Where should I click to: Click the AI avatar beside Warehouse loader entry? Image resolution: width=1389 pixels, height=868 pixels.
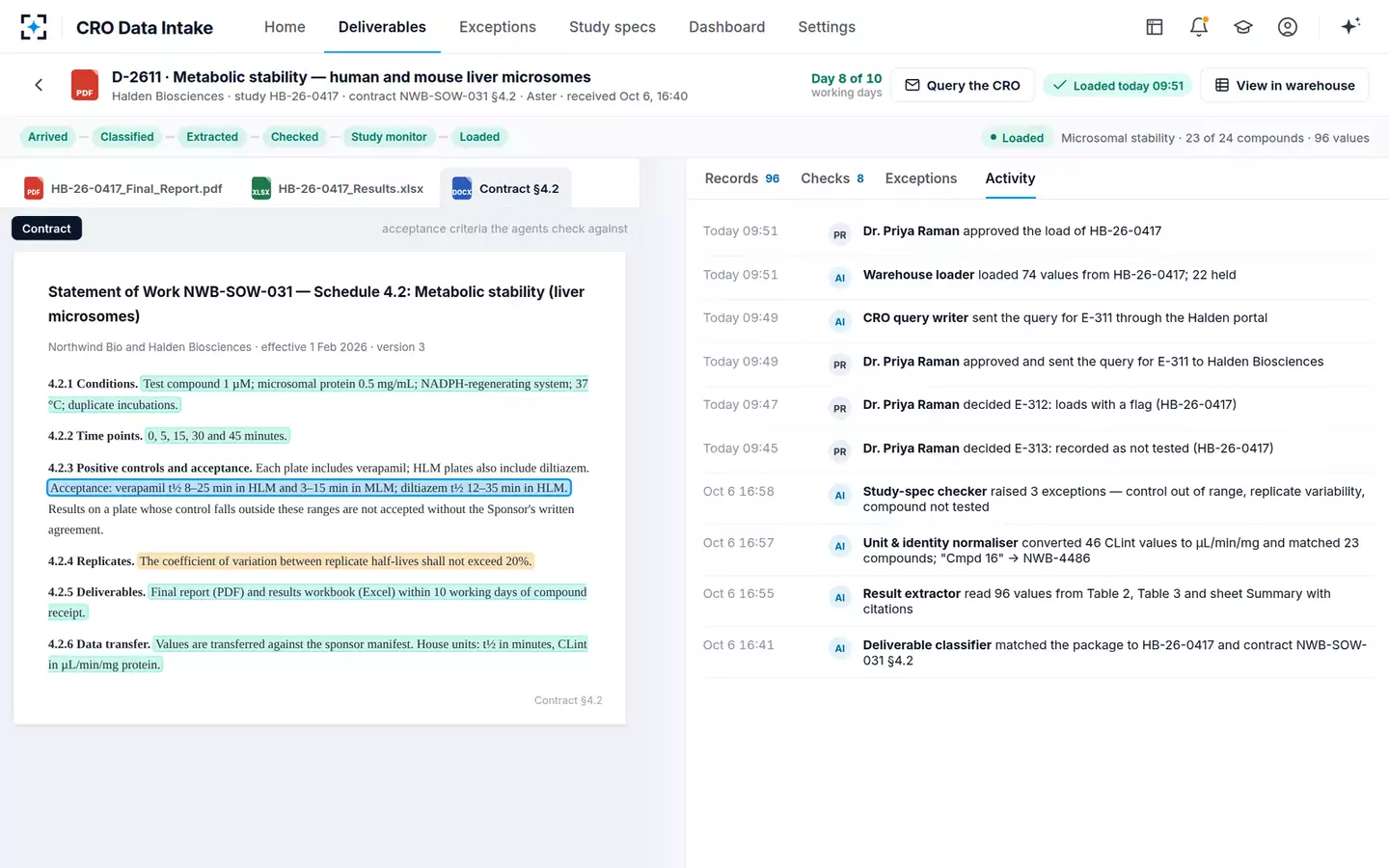[839, 278]
